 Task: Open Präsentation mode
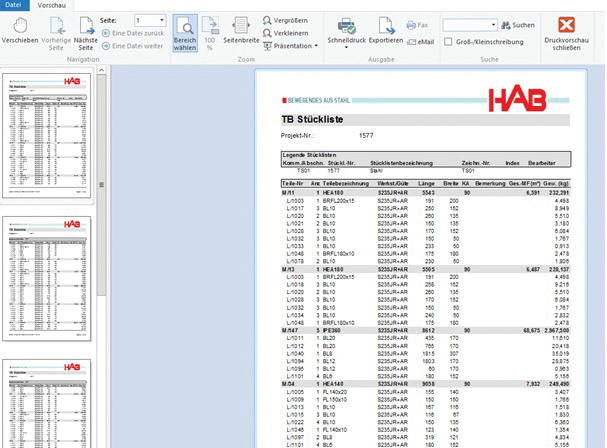click(287, 46)
